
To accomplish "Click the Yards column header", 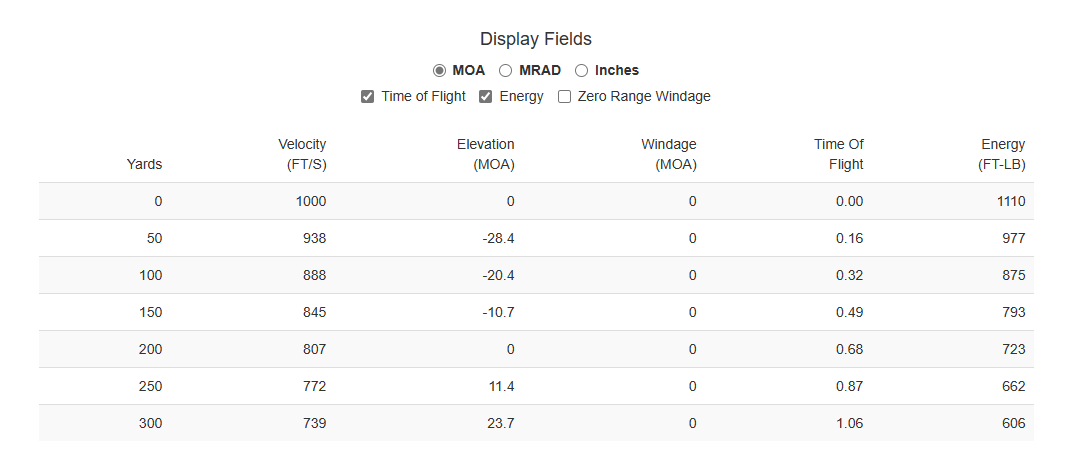I will [x=144, y=164].
